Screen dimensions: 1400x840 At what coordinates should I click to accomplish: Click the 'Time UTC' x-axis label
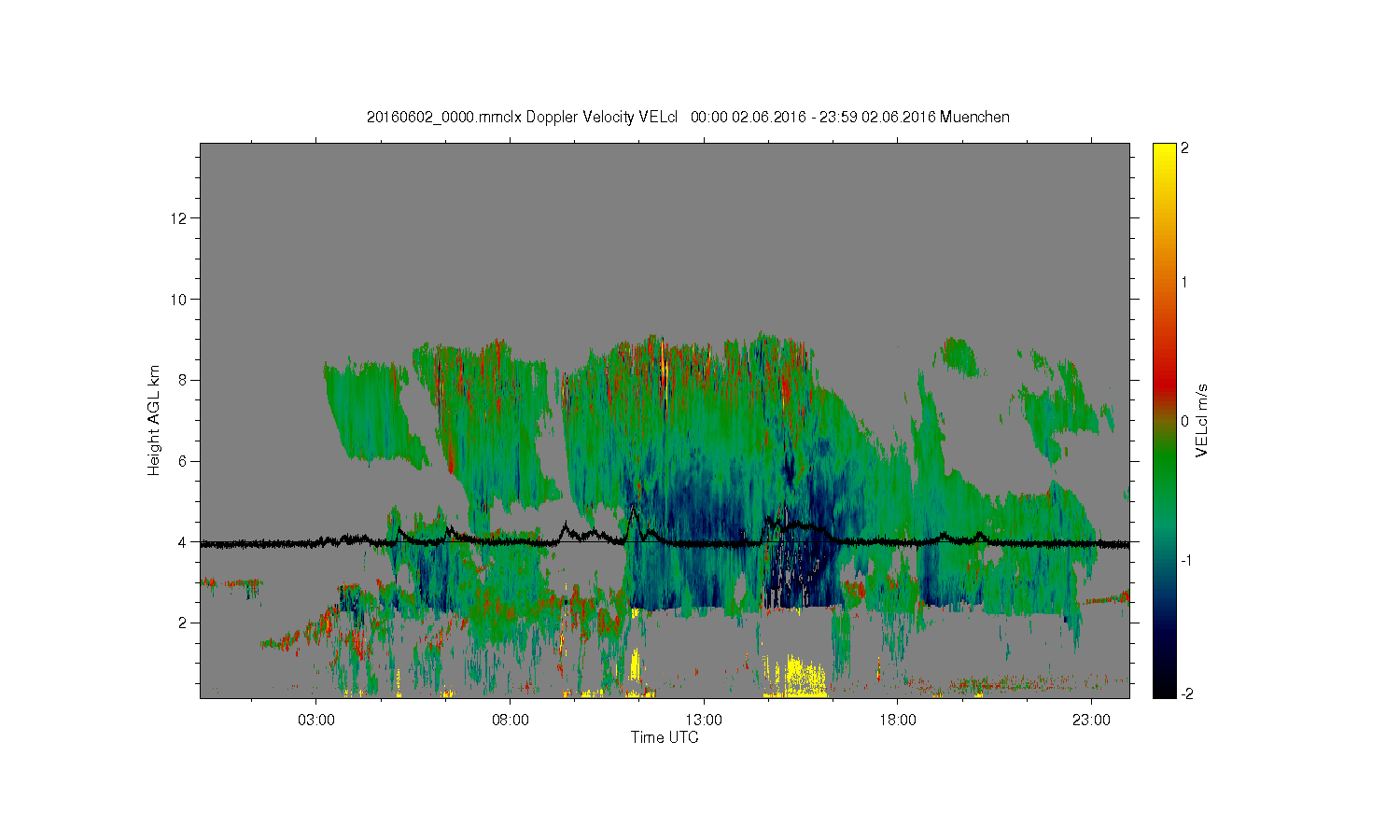[x=665, y=737]
